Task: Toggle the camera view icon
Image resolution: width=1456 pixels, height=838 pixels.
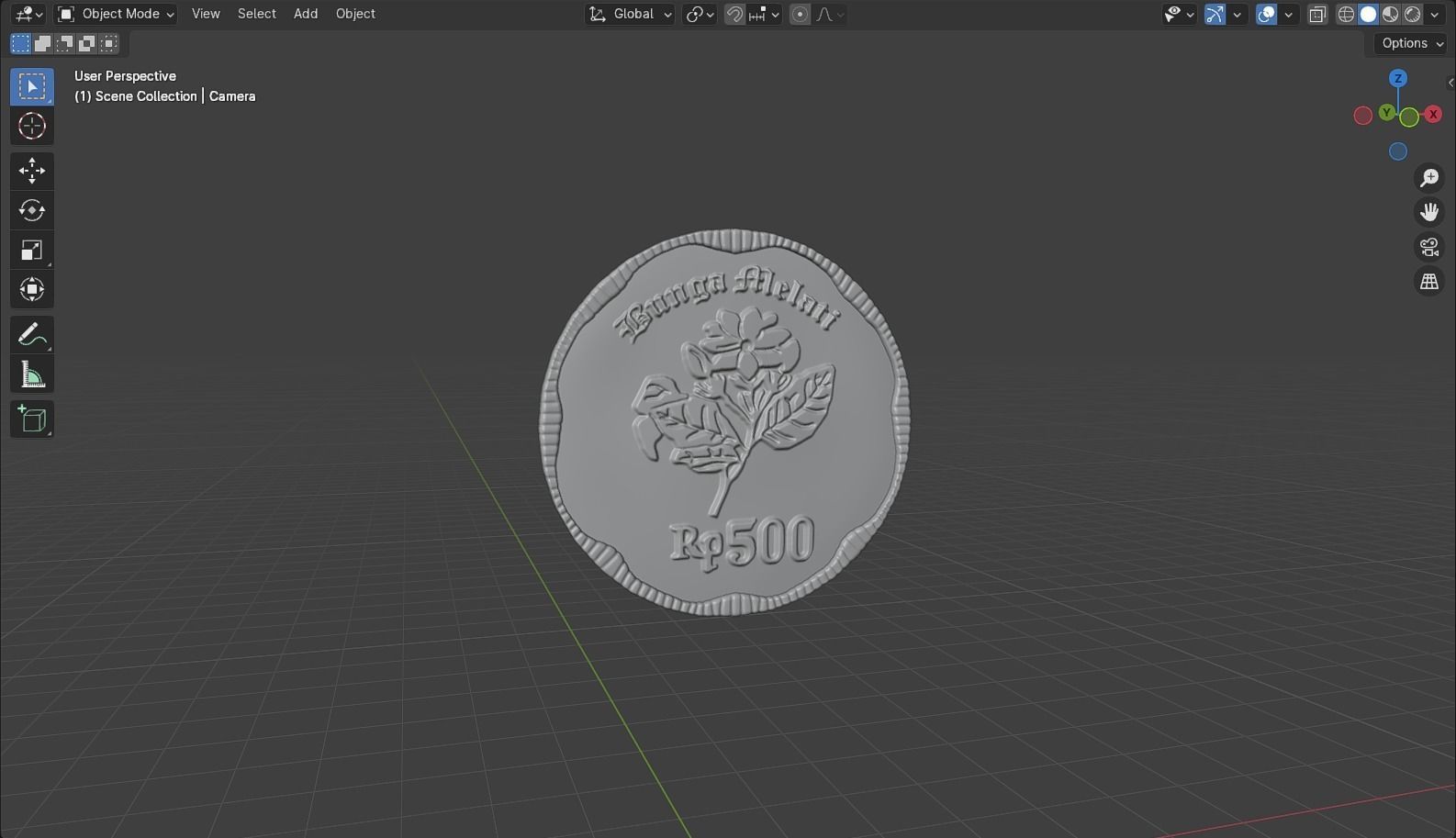Action: coord(1429,247)
